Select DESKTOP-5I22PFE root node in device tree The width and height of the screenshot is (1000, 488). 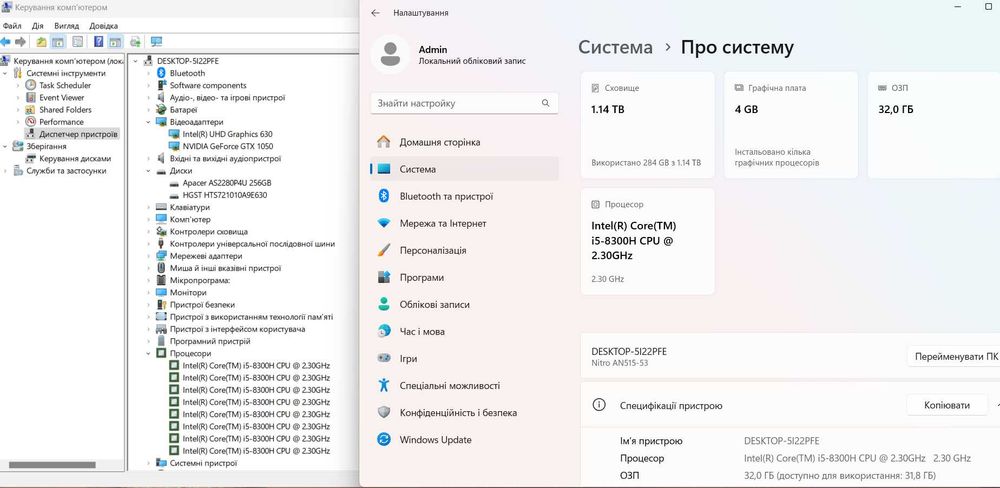(x=188, y=61)
